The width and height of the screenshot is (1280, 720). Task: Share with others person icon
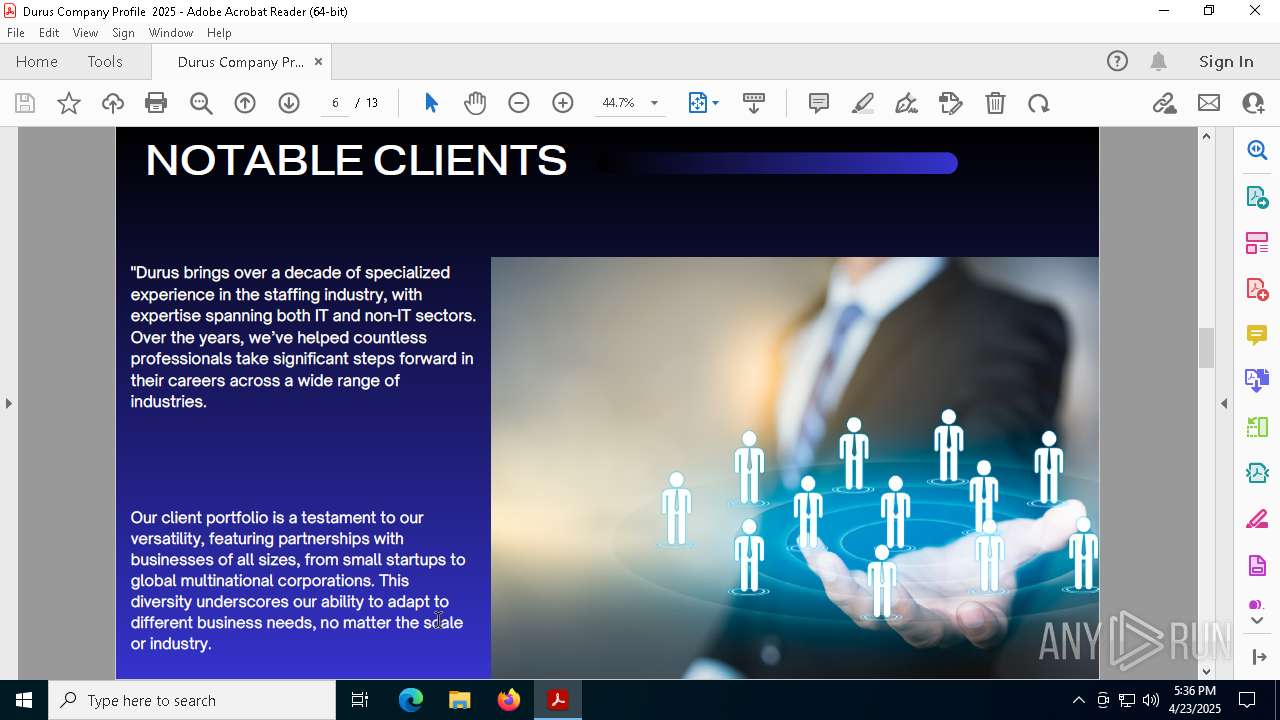(1253, 103)
